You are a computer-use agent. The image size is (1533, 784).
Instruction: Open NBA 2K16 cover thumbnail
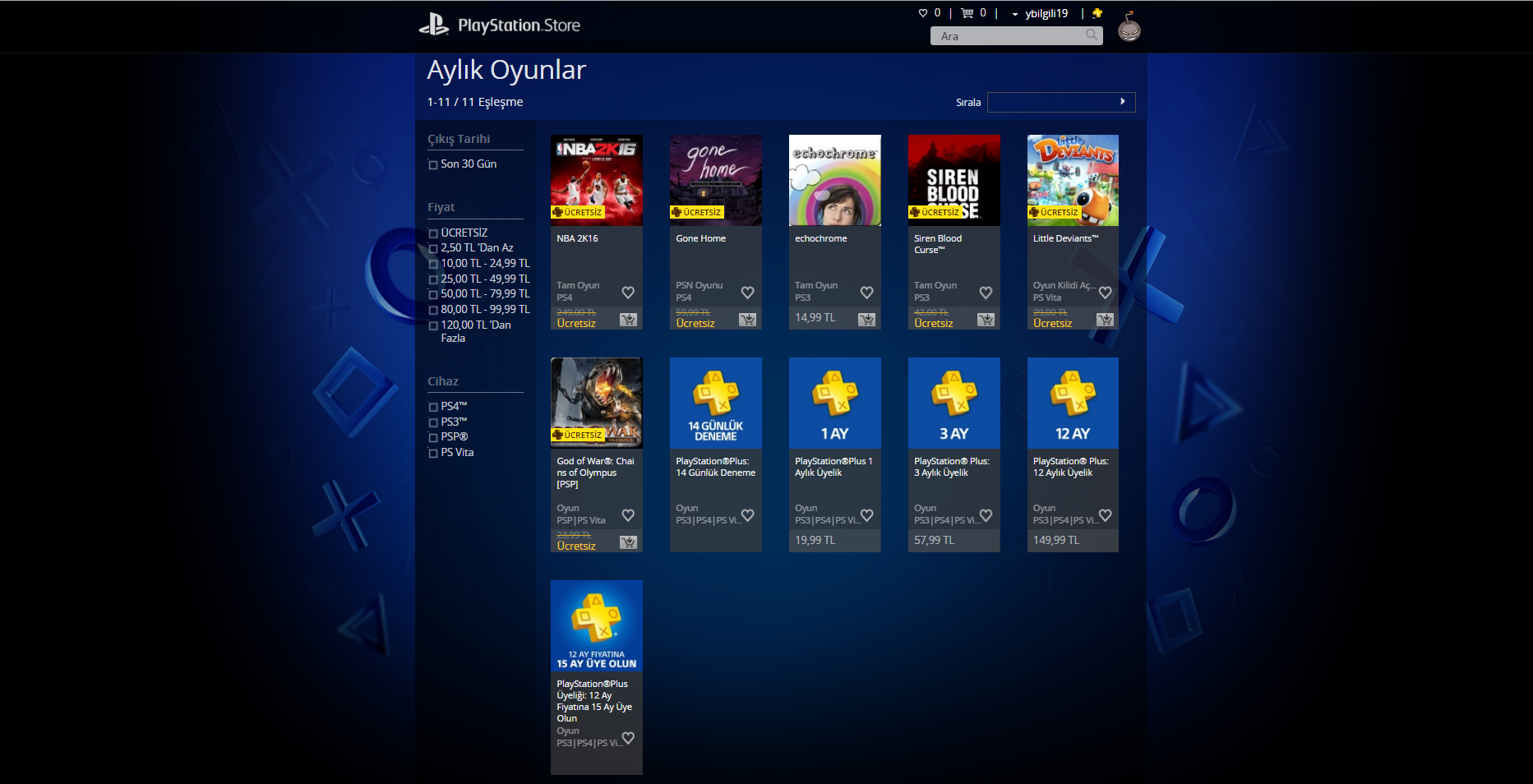click(x=597, y=180)
